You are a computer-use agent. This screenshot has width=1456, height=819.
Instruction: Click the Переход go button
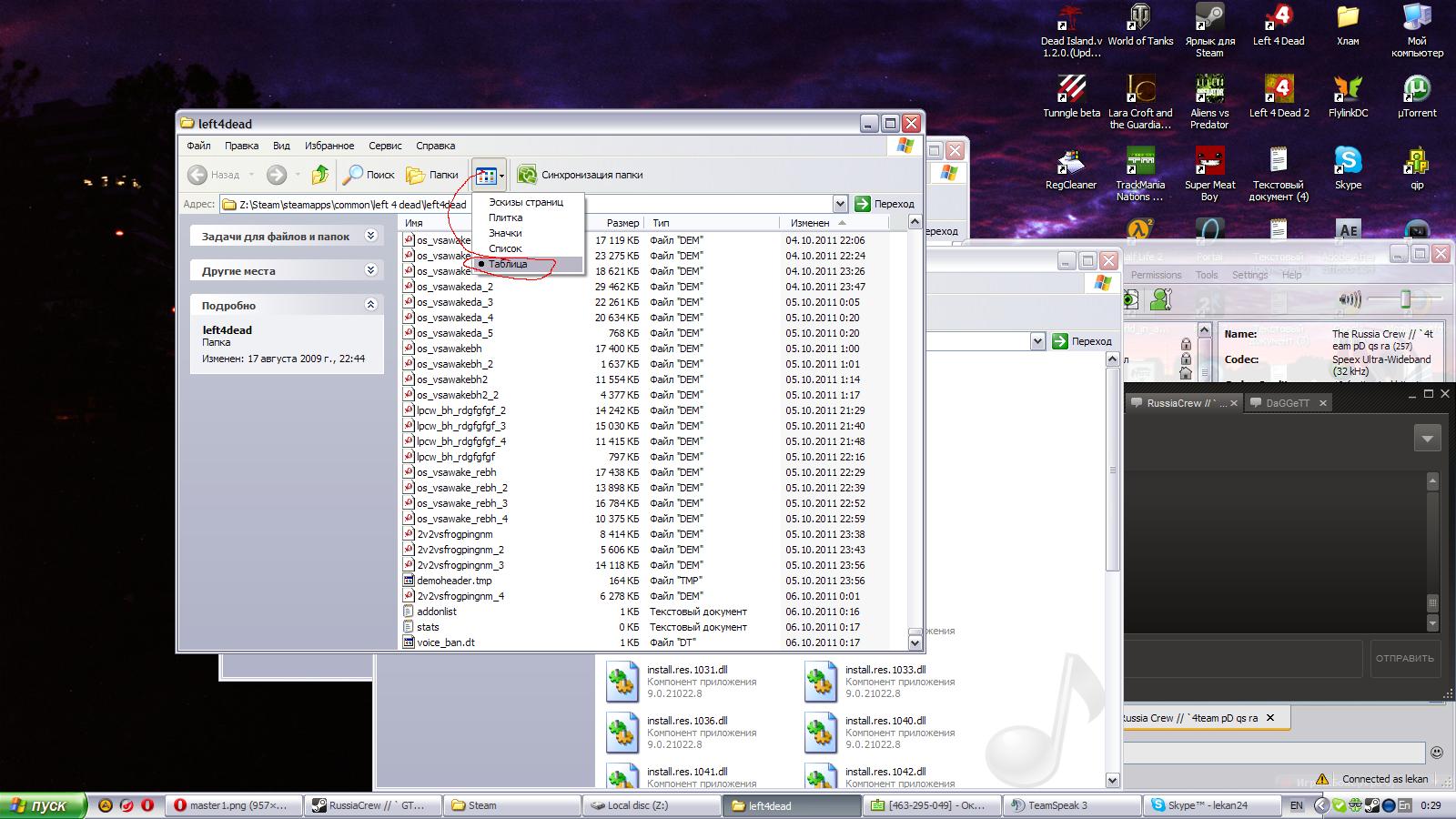[885, 204]
